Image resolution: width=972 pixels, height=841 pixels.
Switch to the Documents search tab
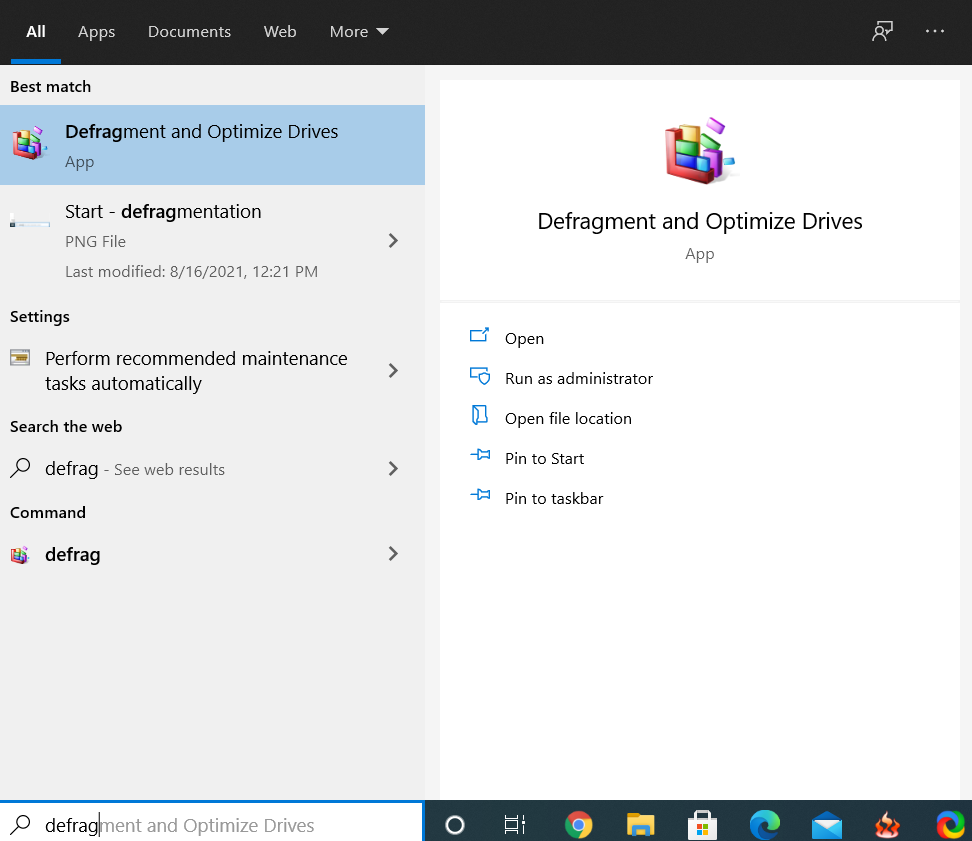pos(189,32)
